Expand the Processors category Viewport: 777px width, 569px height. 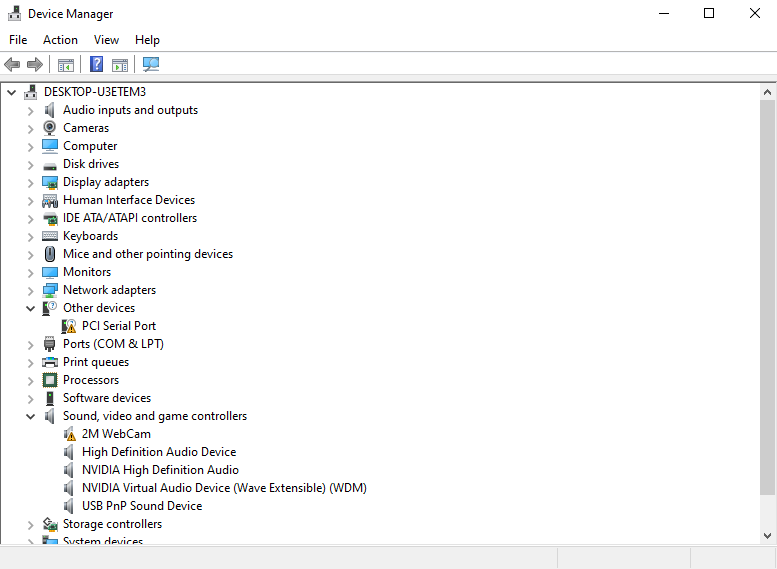tap(30, 381)
